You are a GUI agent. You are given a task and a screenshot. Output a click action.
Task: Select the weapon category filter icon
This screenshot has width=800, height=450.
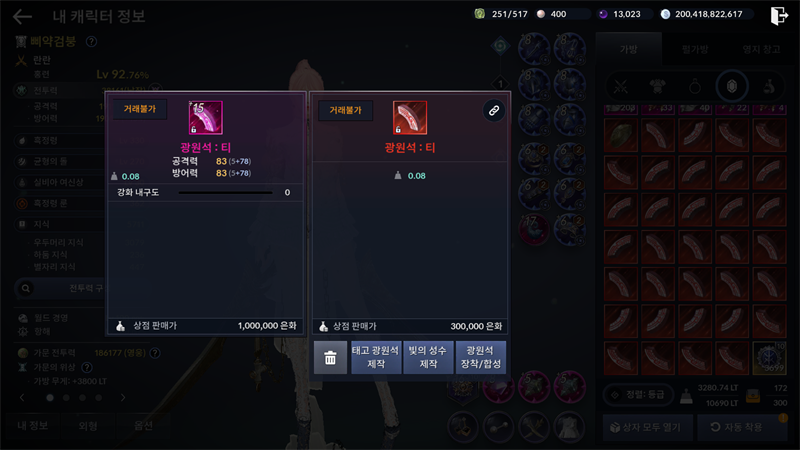click(x=620, y=87)
